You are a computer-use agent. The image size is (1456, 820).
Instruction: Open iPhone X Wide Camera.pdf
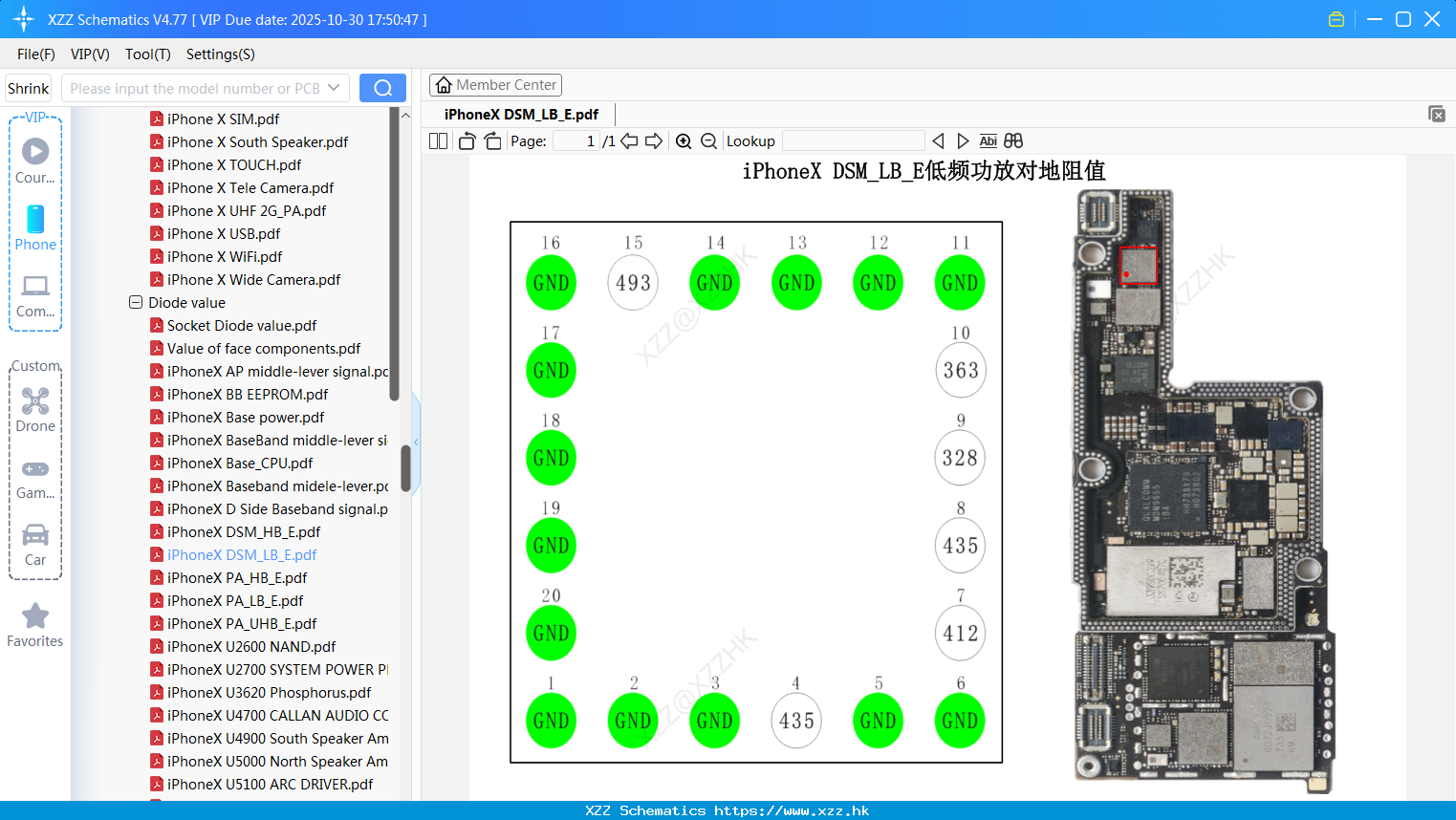pos(254,279)
